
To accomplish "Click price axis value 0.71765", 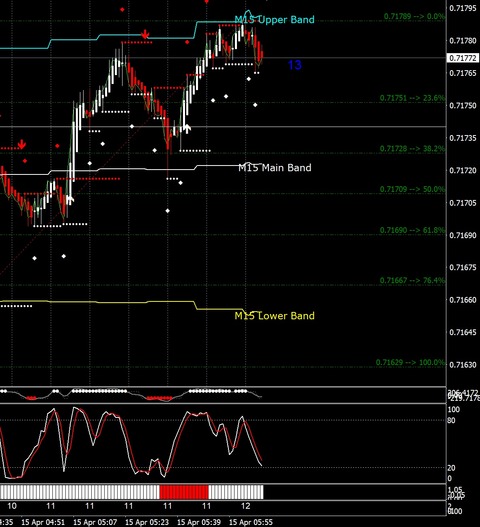I will (x=463, y=73).
